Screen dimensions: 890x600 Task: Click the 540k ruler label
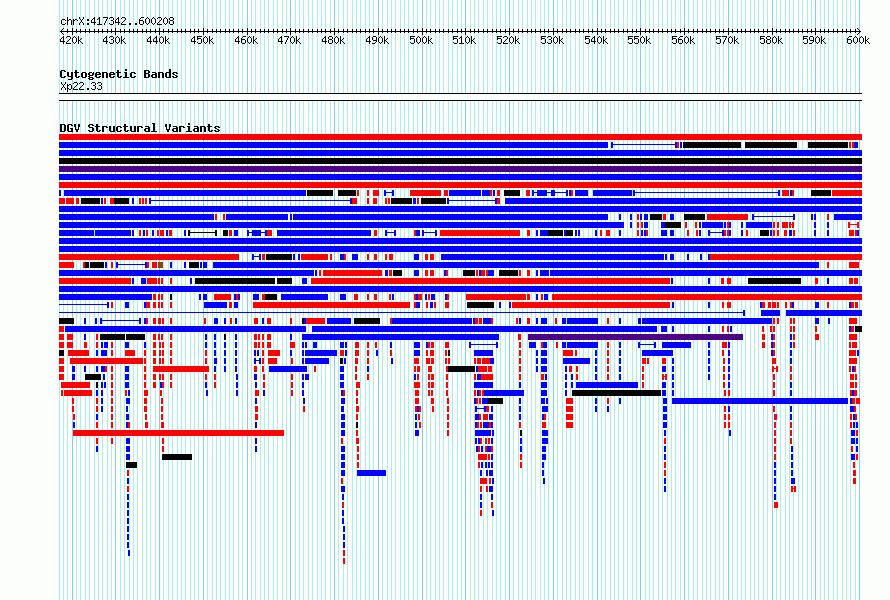click(x=595, y=40)
